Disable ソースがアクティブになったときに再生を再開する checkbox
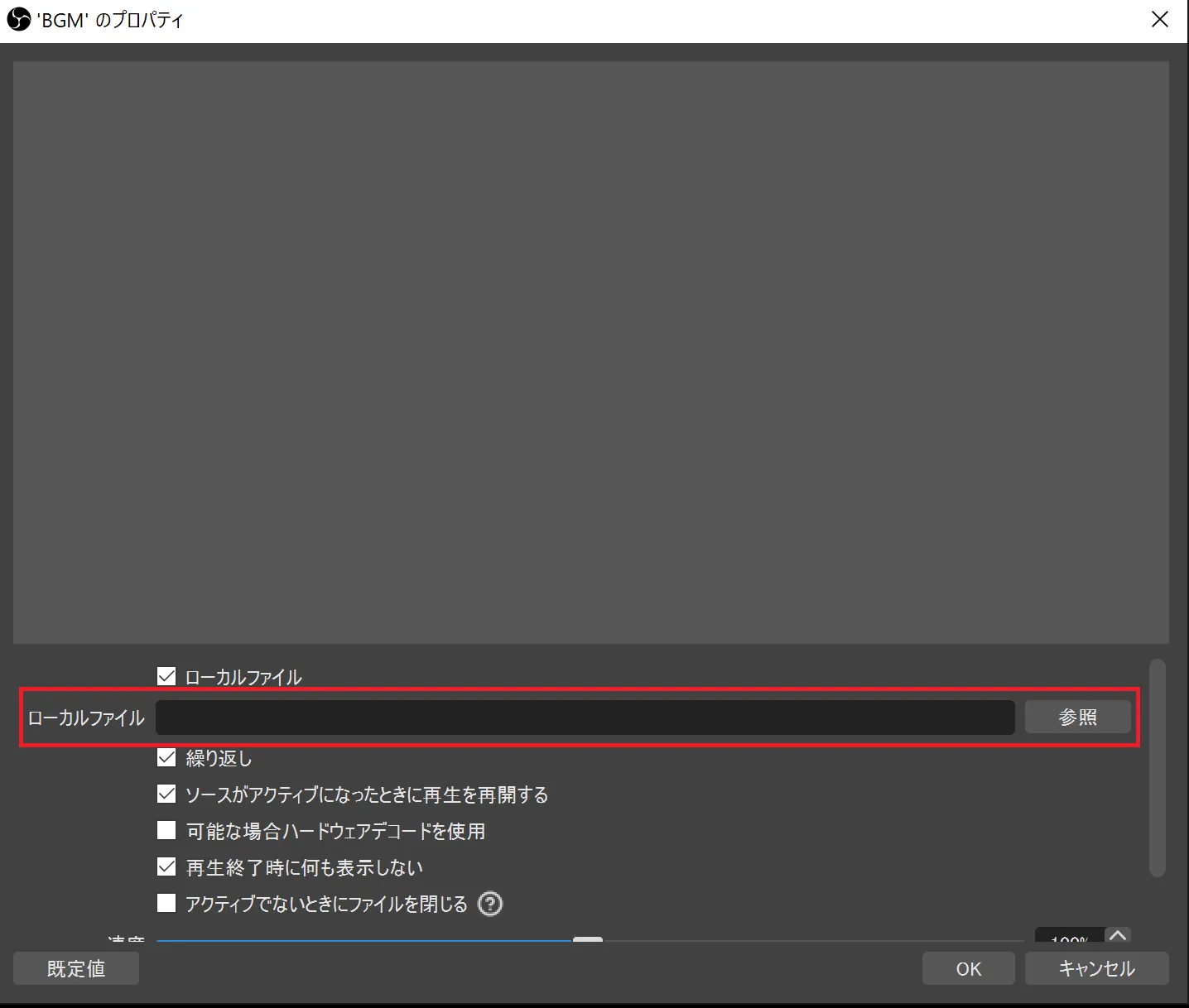Viewport: 1189px width, 1008px height. click(x=166, y=794)
